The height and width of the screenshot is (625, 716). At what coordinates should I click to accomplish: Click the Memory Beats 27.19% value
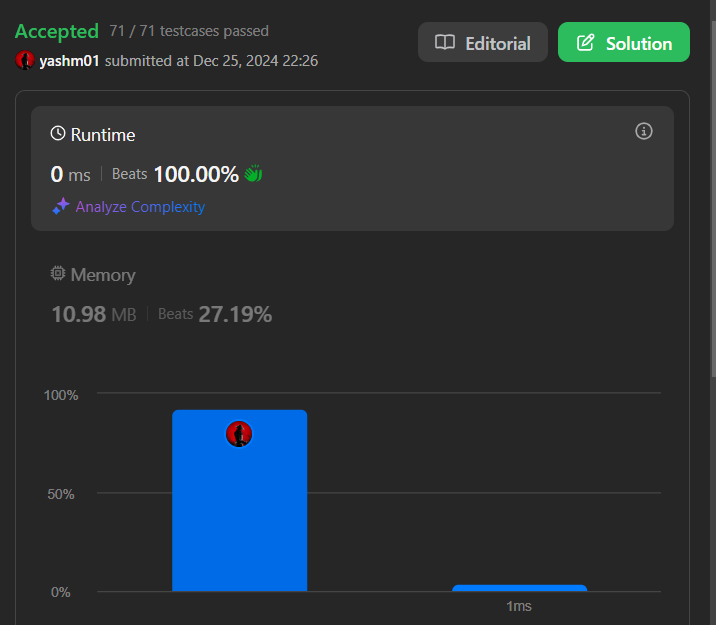(235, 314)
